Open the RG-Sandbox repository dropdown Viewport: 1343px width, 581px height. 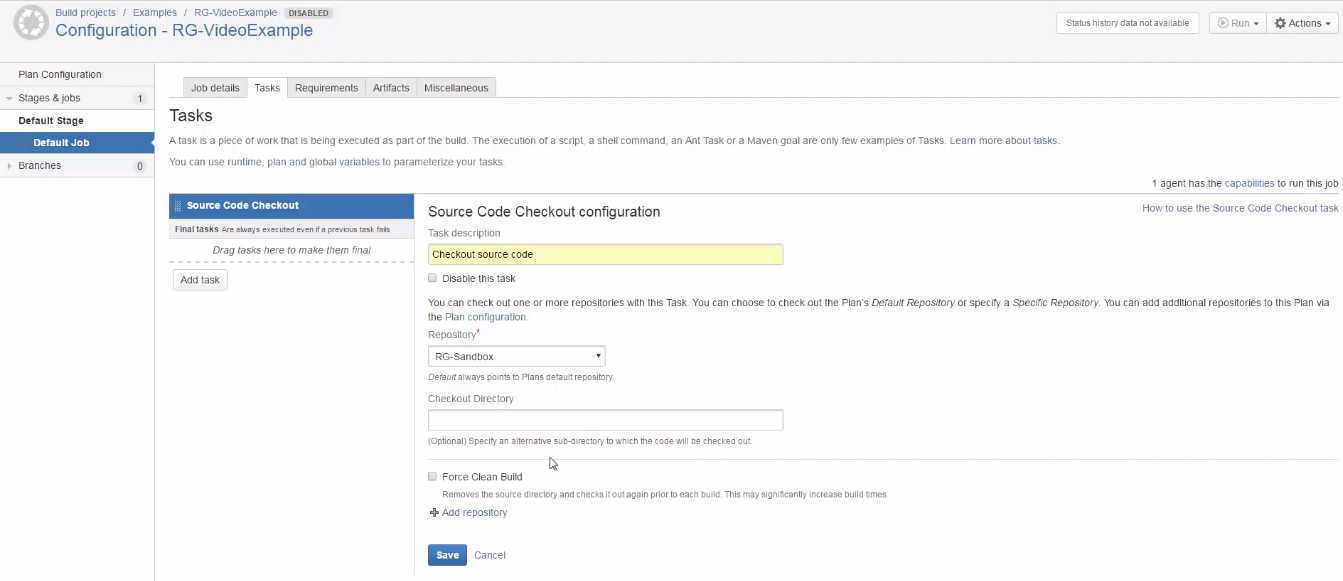point(516,356)
